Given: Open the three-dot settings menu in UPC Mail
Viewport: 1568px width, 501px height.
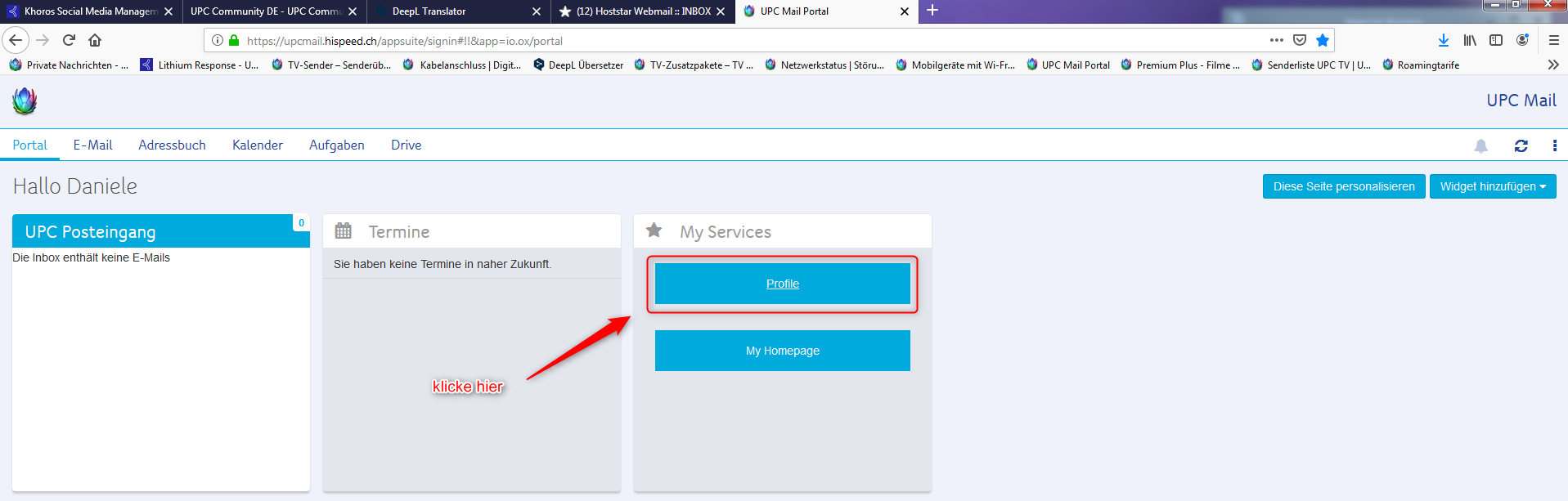Looking at the screenshot, I should 1554,146.
